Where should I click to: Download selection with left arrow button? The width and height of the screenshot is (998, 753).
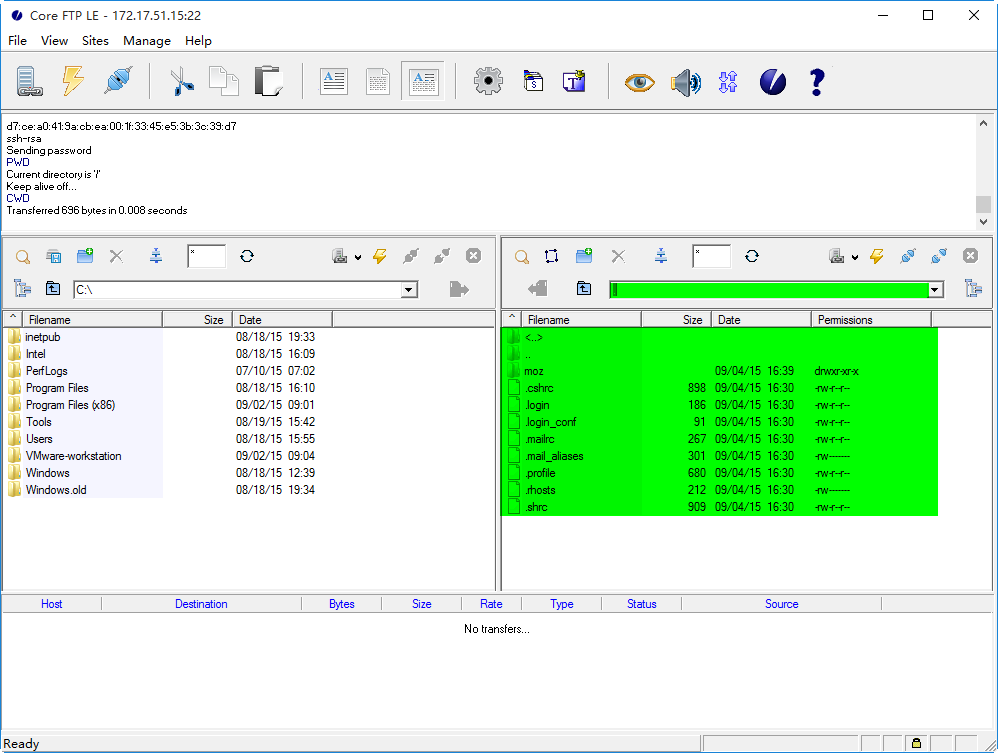[x=538, y=289]
